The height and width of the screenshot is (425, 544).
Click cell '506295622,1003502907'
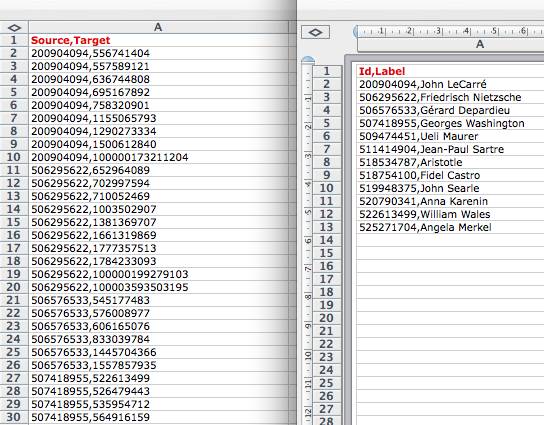pyautogui.click(x=158, y=209)
